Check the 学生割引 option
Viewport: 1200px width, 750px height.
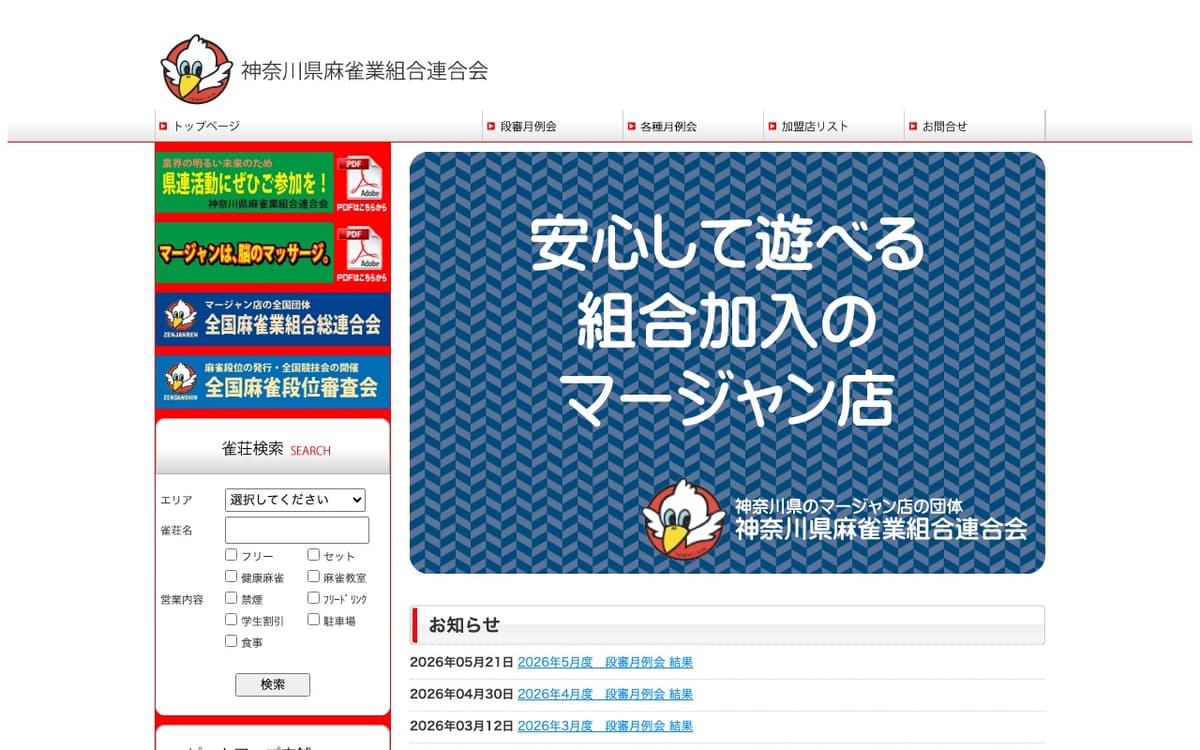click(231, 619)
